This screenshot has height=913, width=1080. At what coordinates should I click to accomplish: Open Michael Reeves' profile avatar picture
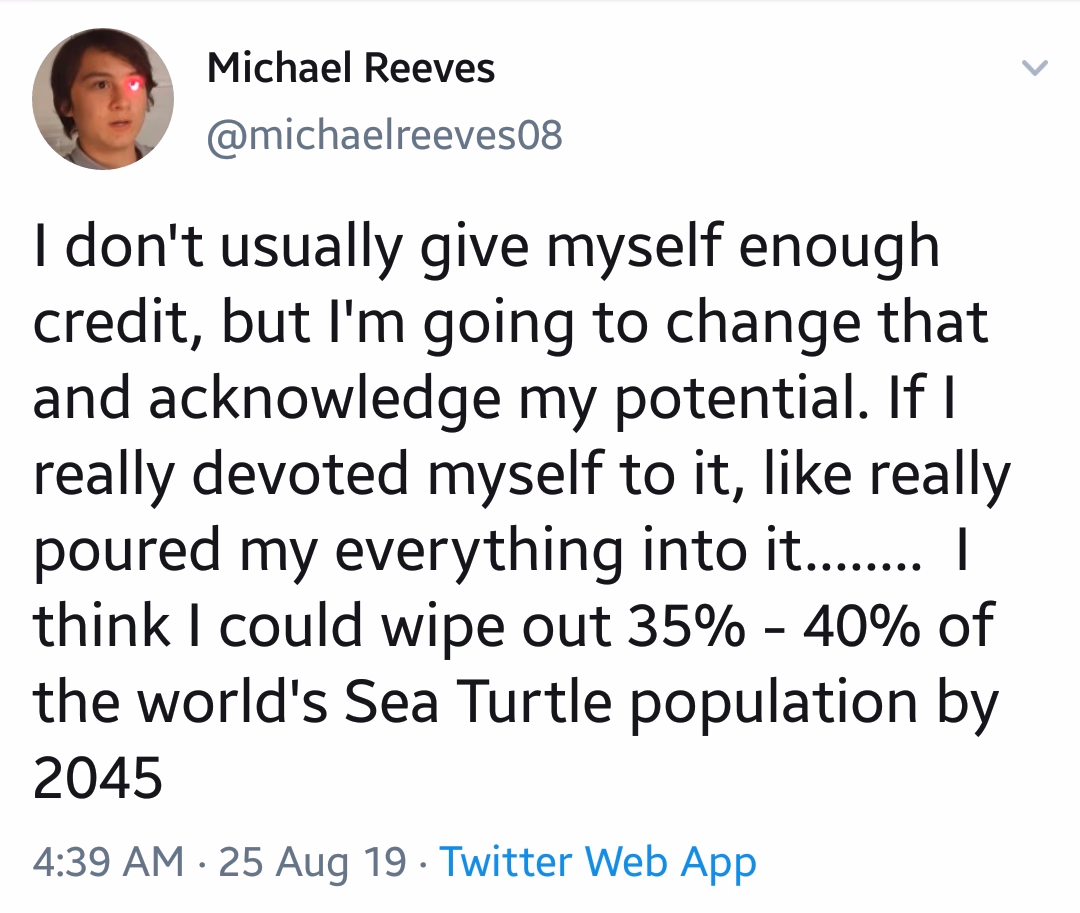tap(103, 99)
